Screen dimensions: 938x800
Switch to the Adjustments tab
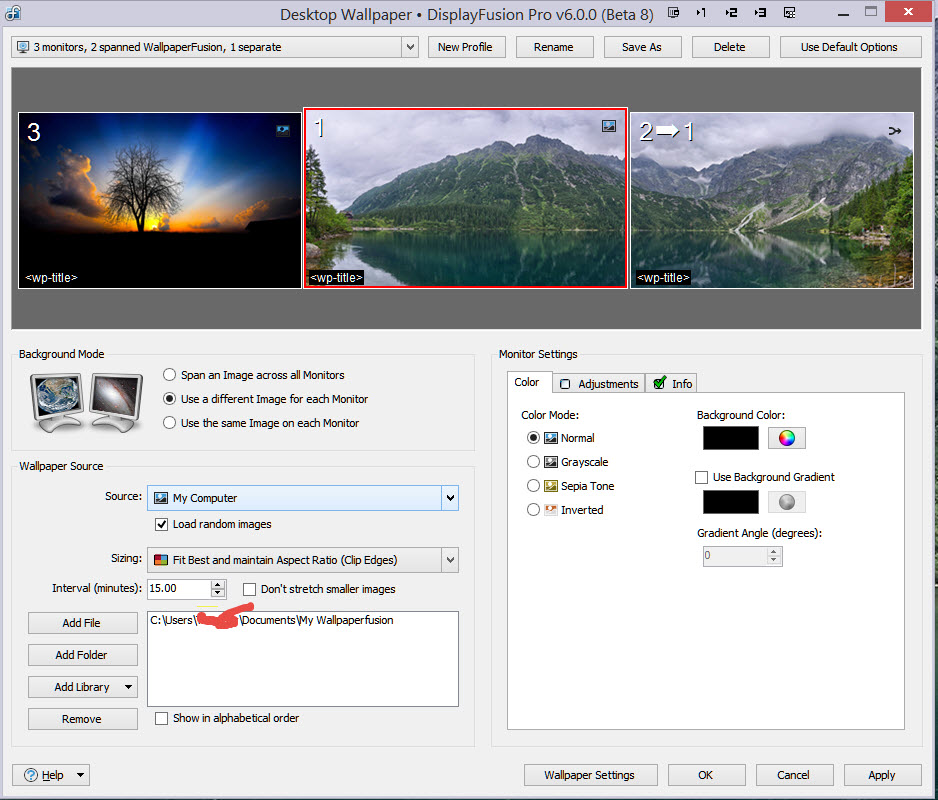click(x=598, y=384)
